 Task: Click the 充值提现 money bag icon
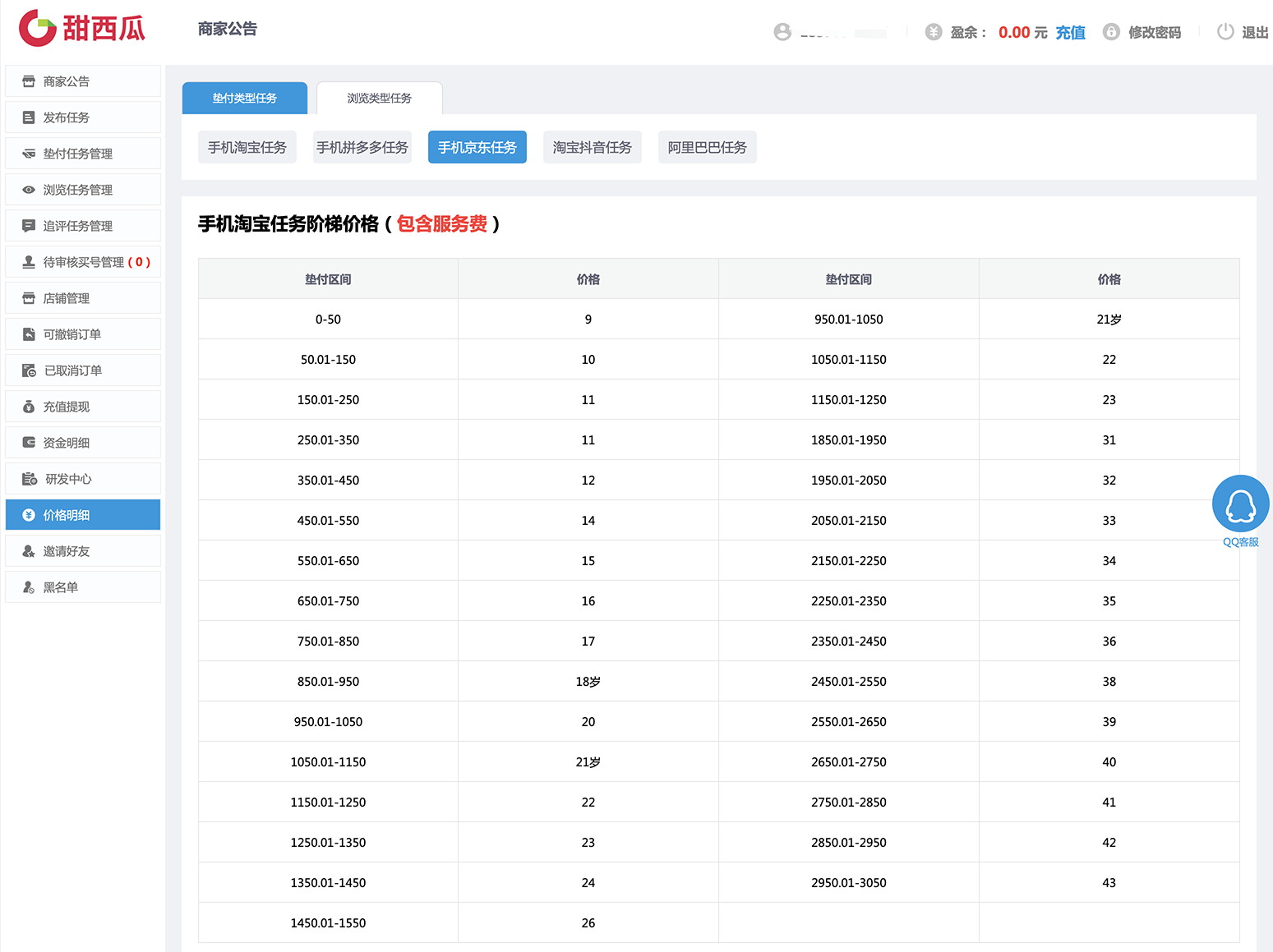tap(29, 407)
